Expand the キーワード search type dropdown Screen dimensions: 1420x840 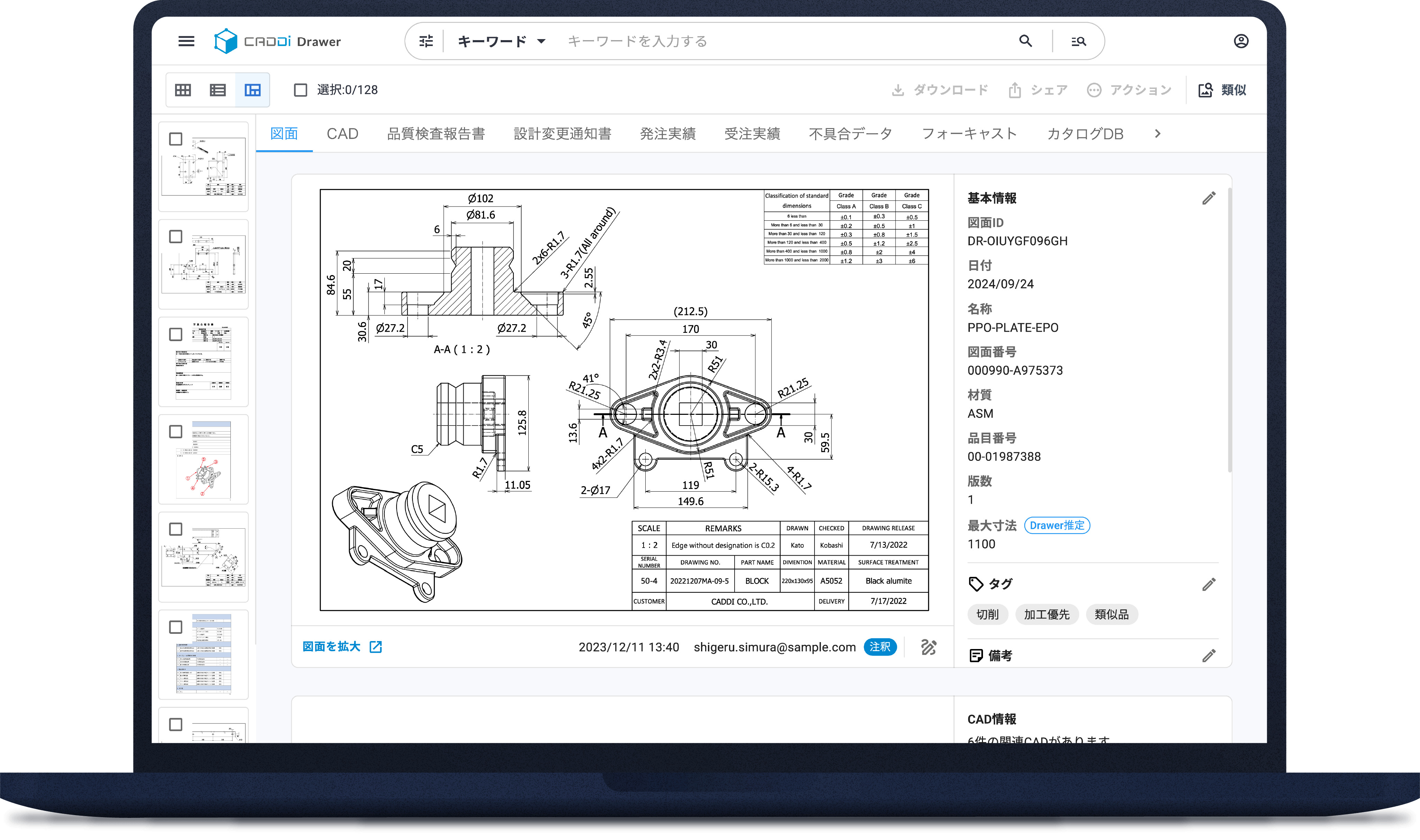(501, 41)
